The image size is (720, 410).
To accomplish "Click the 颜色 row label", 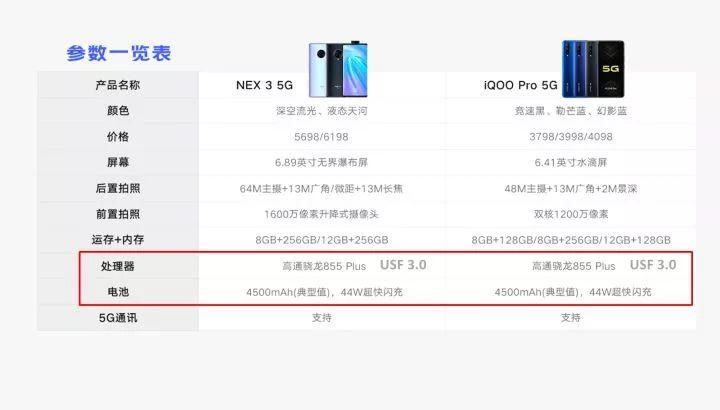I will pos(118,111).
